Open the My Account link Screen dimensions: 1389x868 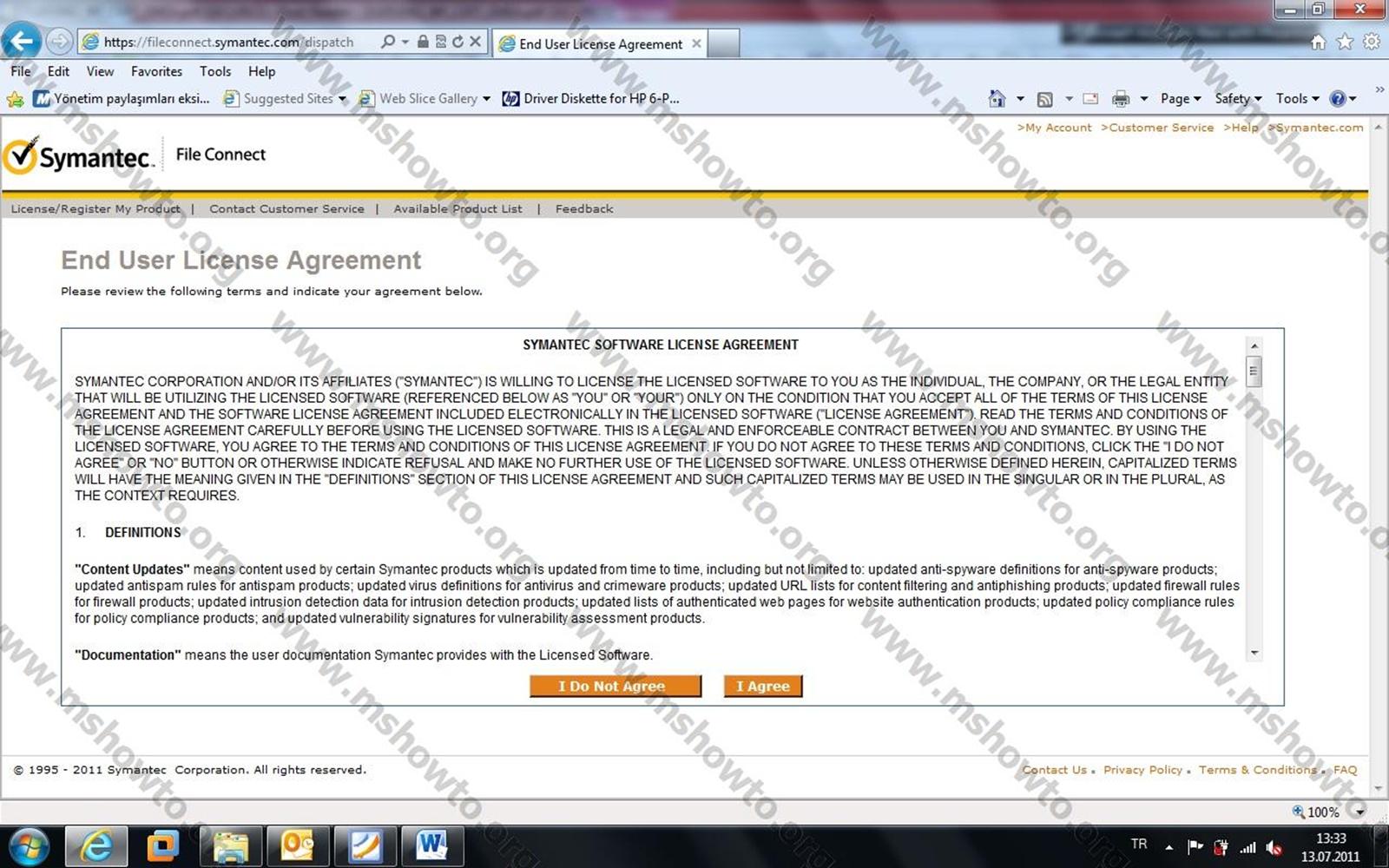pyautogui.click(x=1055, y=128)
